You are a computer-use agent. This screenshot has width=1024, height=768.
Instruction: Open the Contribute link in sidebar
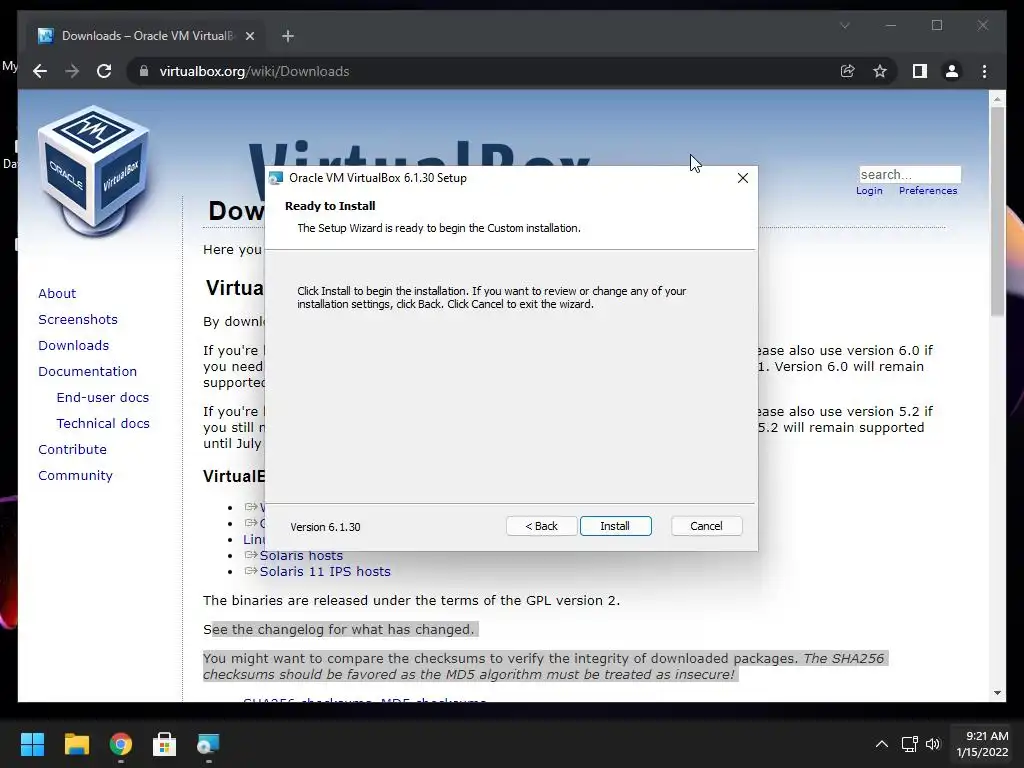coord(72,449)
